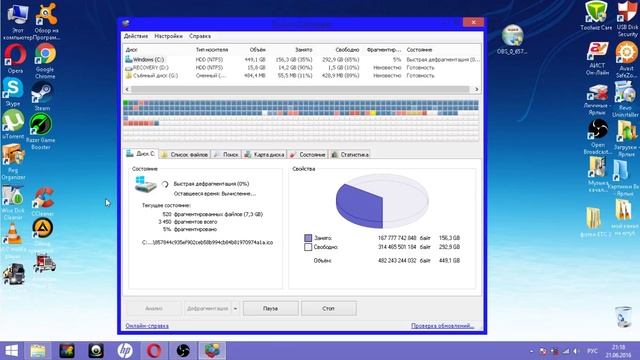Click the Занято purple legend swatch
The image size is (640, 360).
click(x=308, y=238)
